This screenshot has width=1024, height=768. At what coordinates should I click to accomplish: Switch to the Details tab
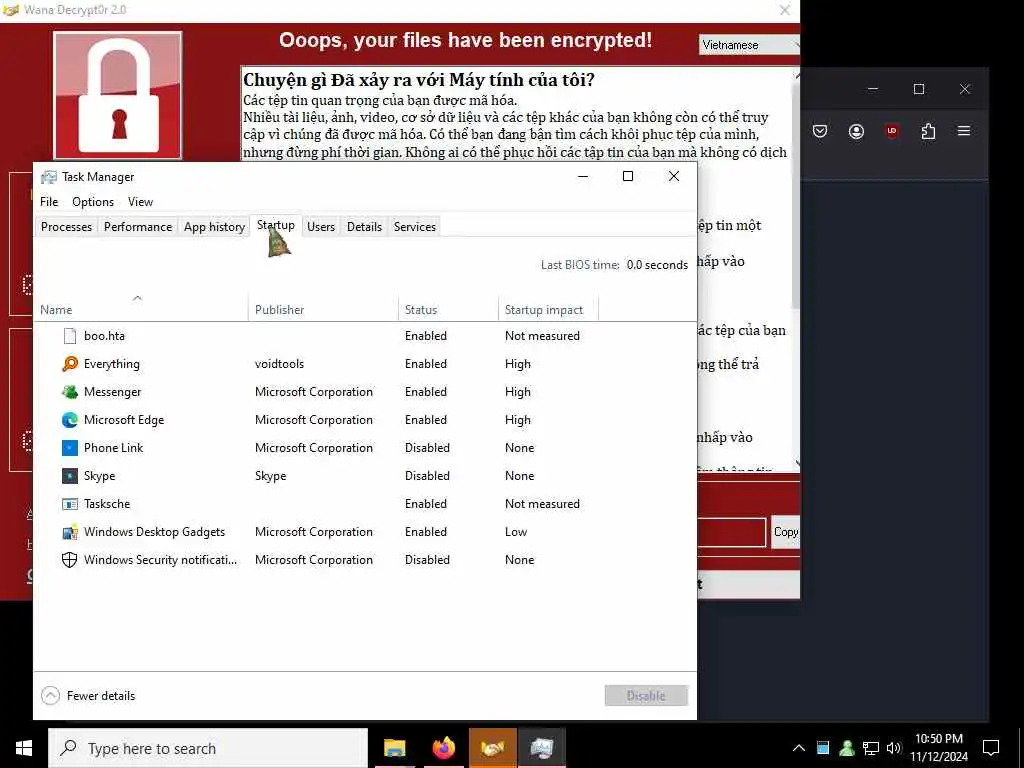[364, 227]
